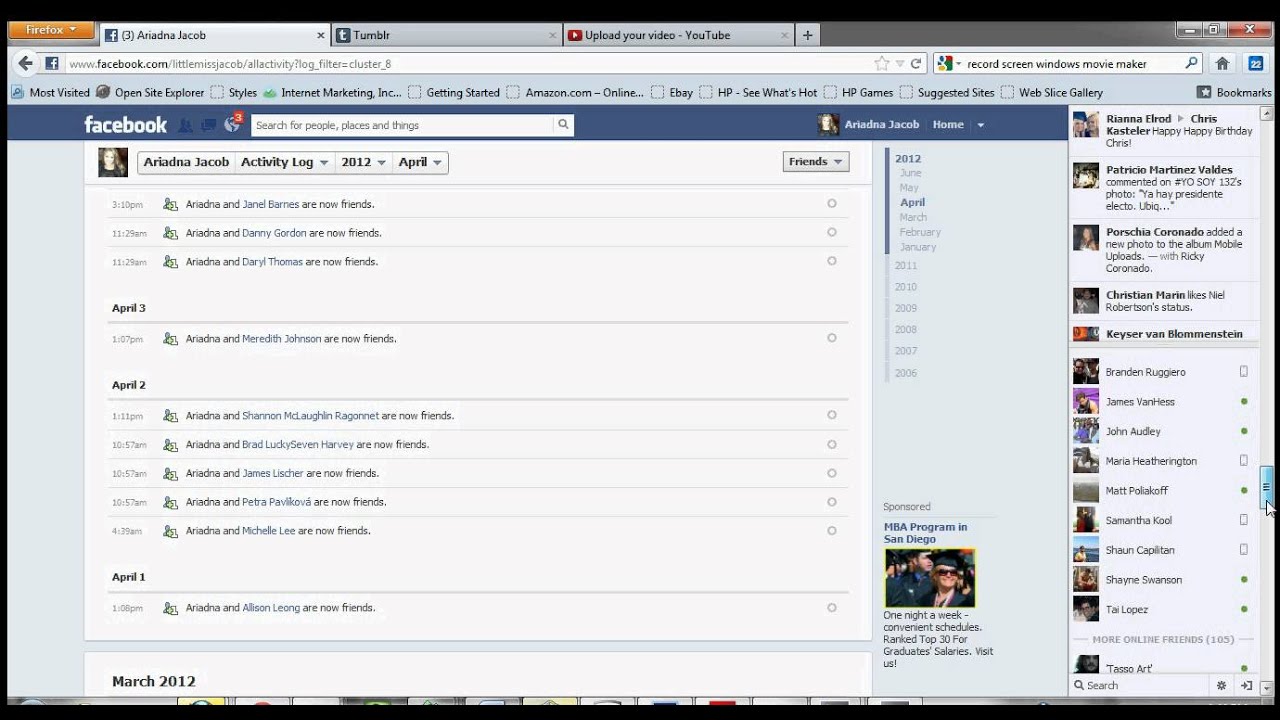Click the browser Back arrow button

pos(25,63)
